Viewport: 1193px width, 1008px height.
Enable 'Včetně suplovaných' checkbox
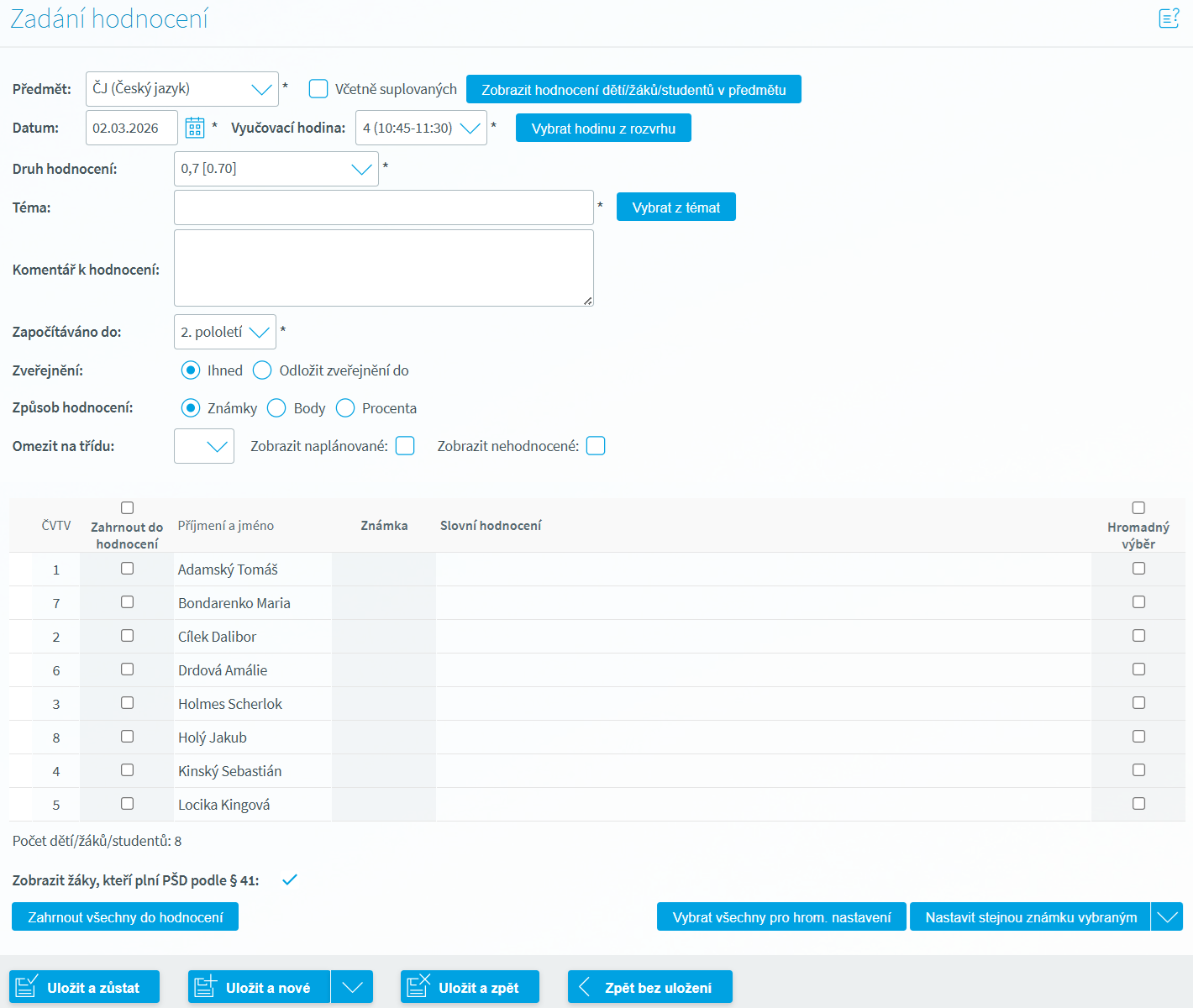318,89
